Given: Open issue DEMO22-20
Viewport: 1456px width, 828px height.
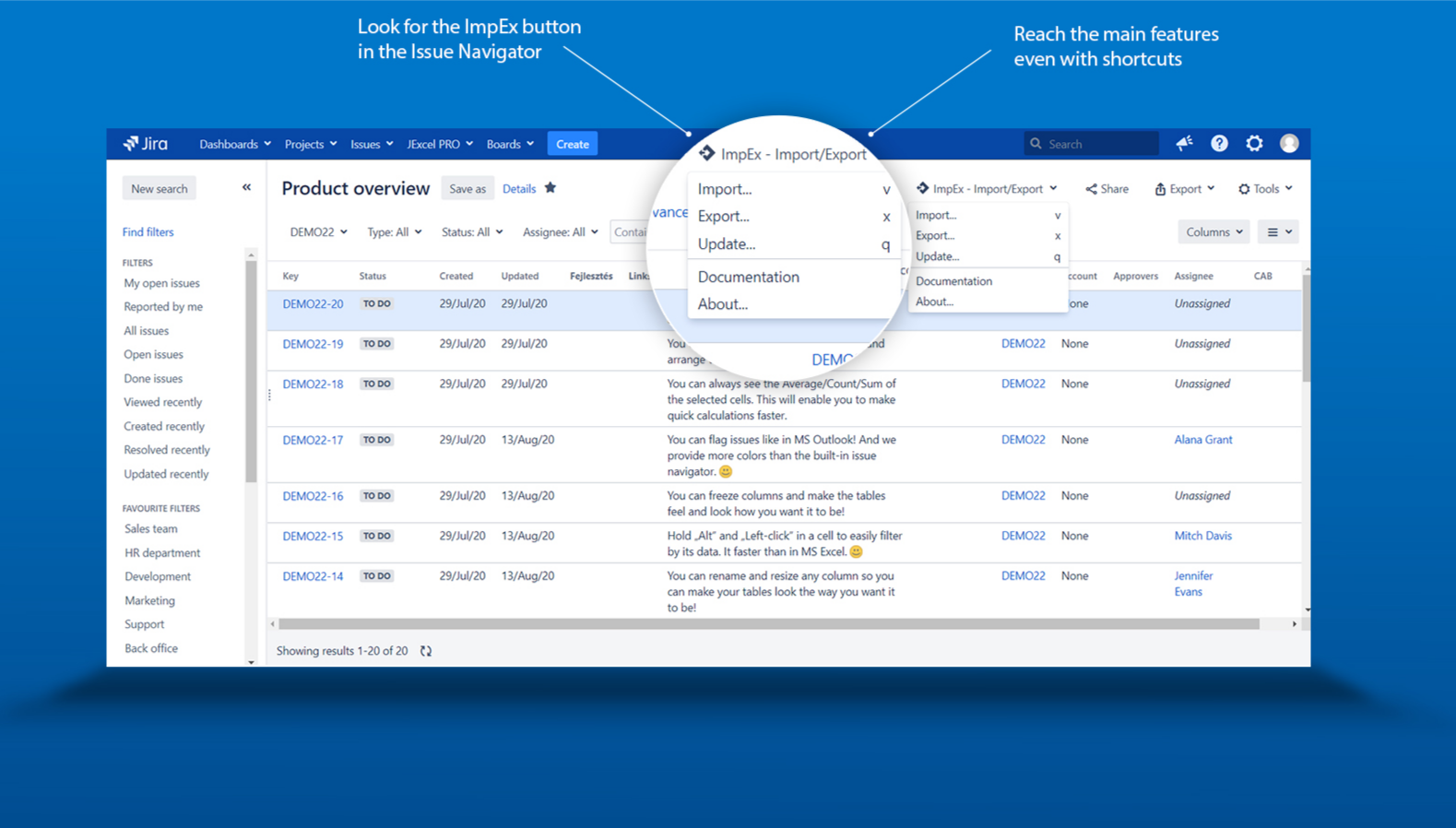Looking at the screenshot, I should pos(313,304).
